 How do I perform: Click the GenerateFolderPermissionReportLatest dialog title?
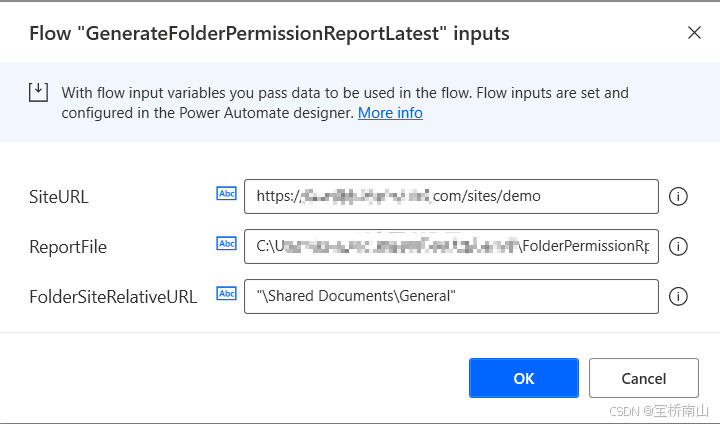269,34
